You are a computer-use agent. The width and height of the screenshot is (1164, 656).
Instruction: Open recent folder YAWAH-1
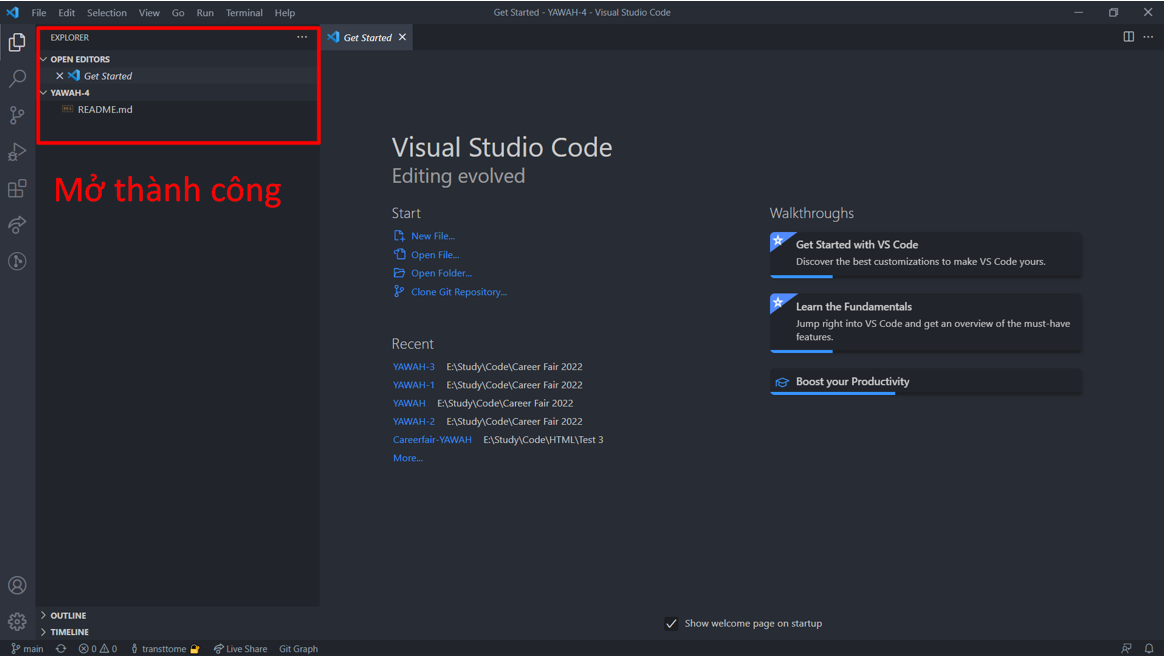coord(413,384)
